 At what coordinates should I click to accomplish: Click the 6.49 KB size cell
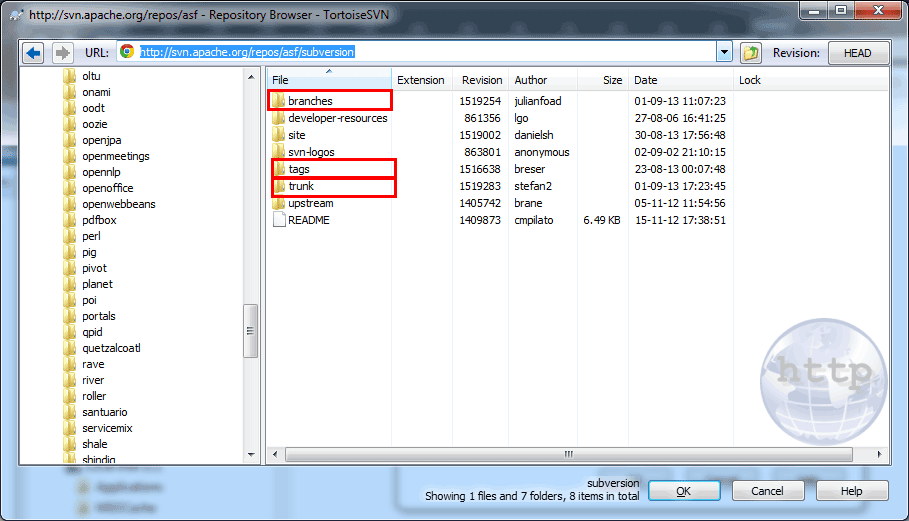[602, 220]
